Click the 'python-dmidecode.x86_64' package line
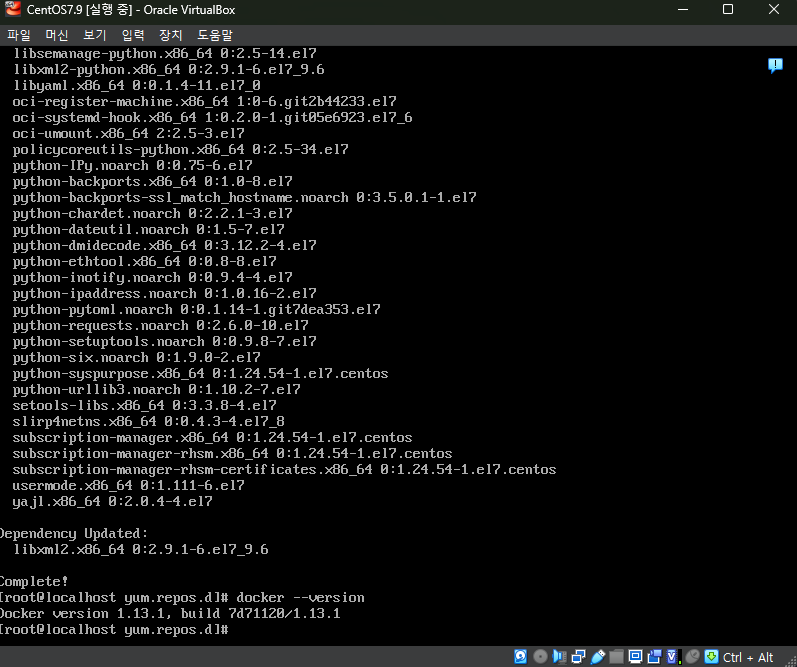This screenshot has height=667, width=797. 164,245
